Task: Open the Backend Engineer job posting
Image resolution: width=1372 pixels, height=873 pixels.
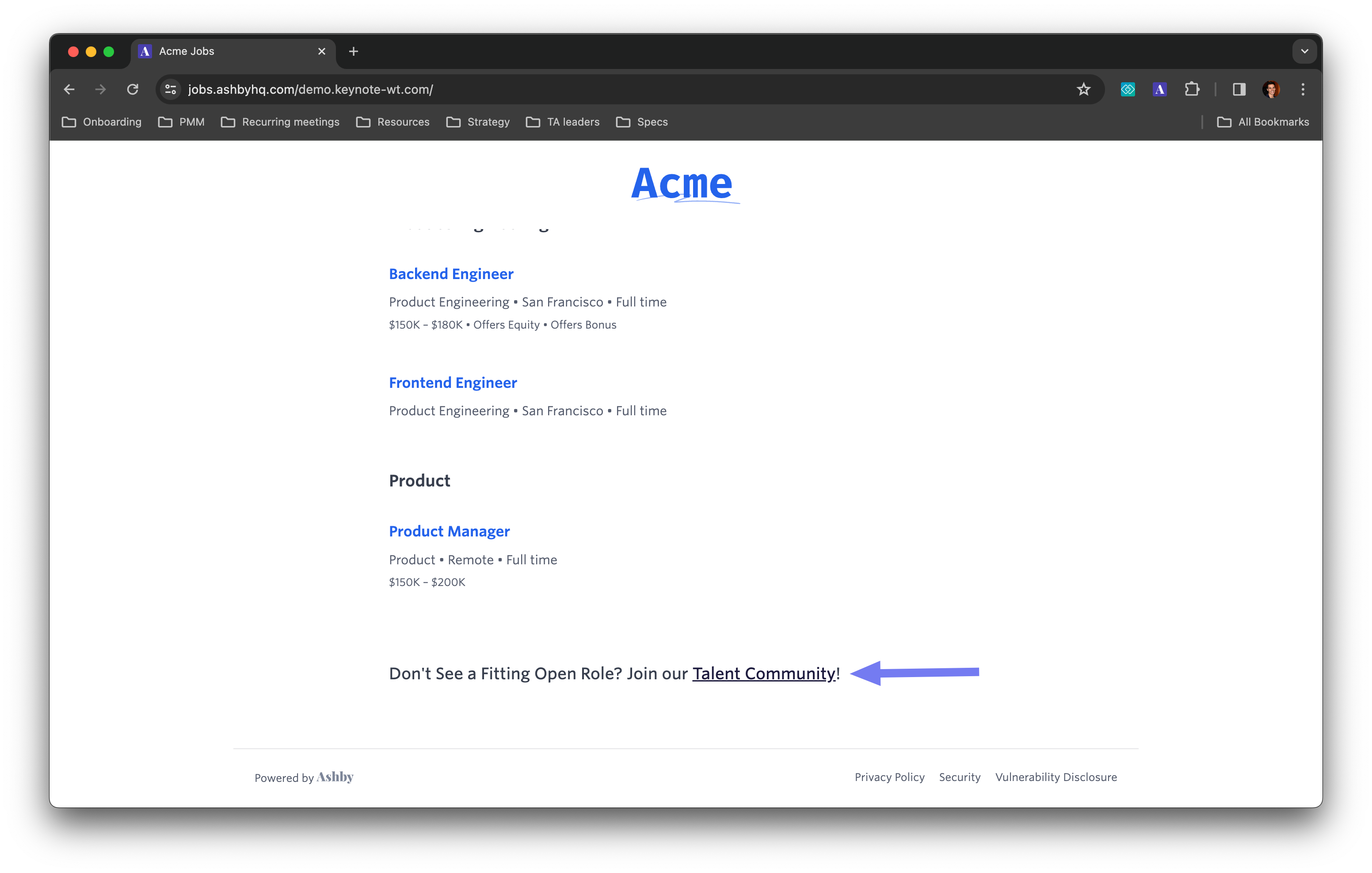Action: [x=451, y=274]
